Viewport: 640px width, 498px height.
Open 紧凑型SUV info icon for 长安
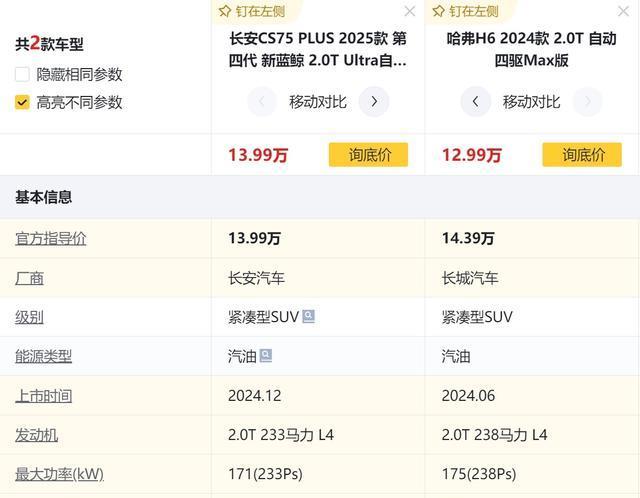coord(309,316)
